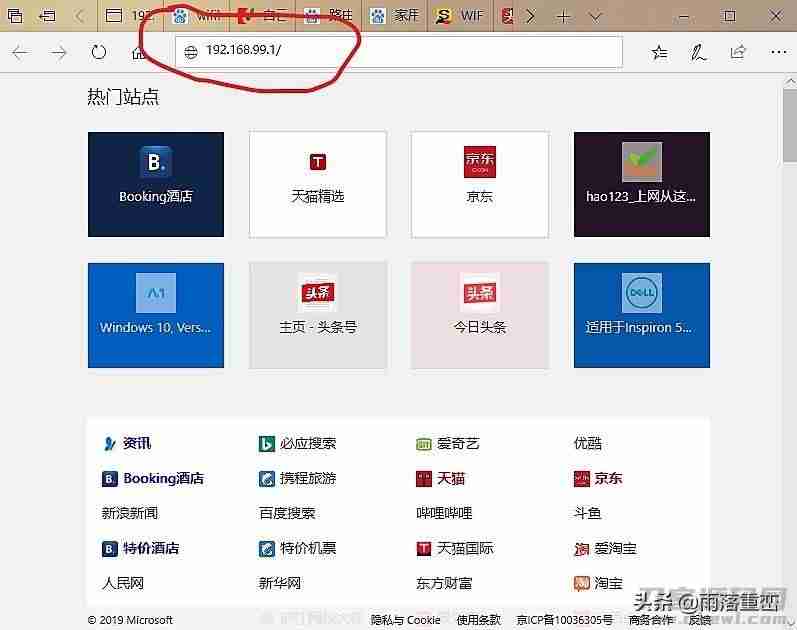Open the 天猫精选 tile
This screenshot has height=630, width=797.
pos(318,185)
